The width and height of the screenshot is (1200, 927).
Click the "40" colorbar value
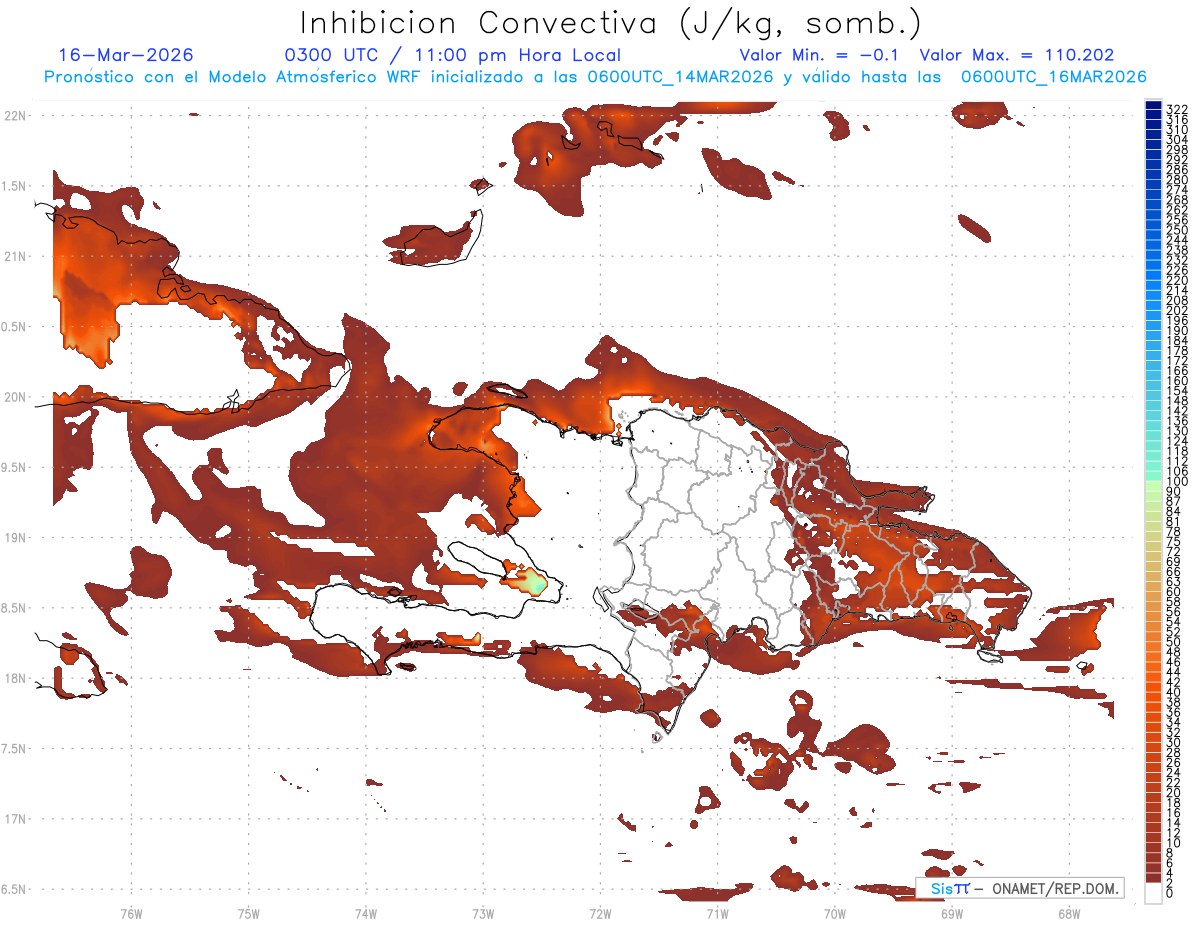click(1174, 692)
